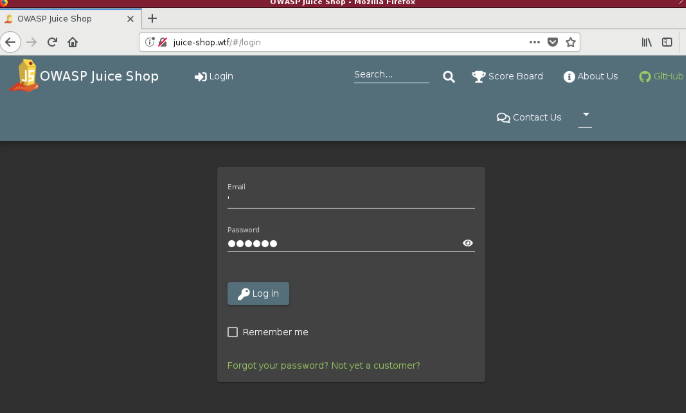Click the browser forward arrow
Screen dimensions: 686x413
32,42
